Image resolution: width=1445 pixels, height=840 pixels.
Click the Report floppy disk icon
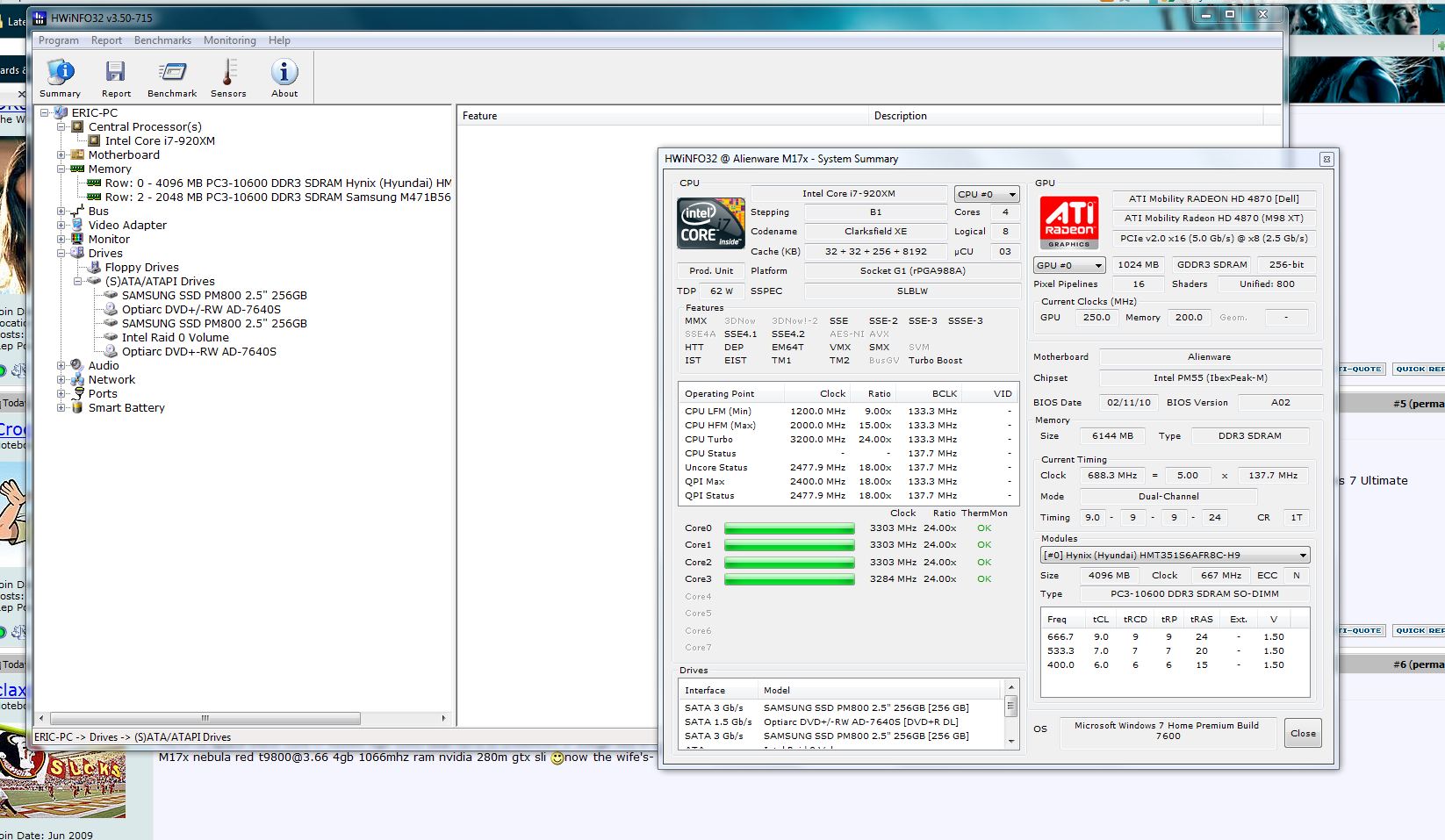pyautogui.click(x=116, y=72)
